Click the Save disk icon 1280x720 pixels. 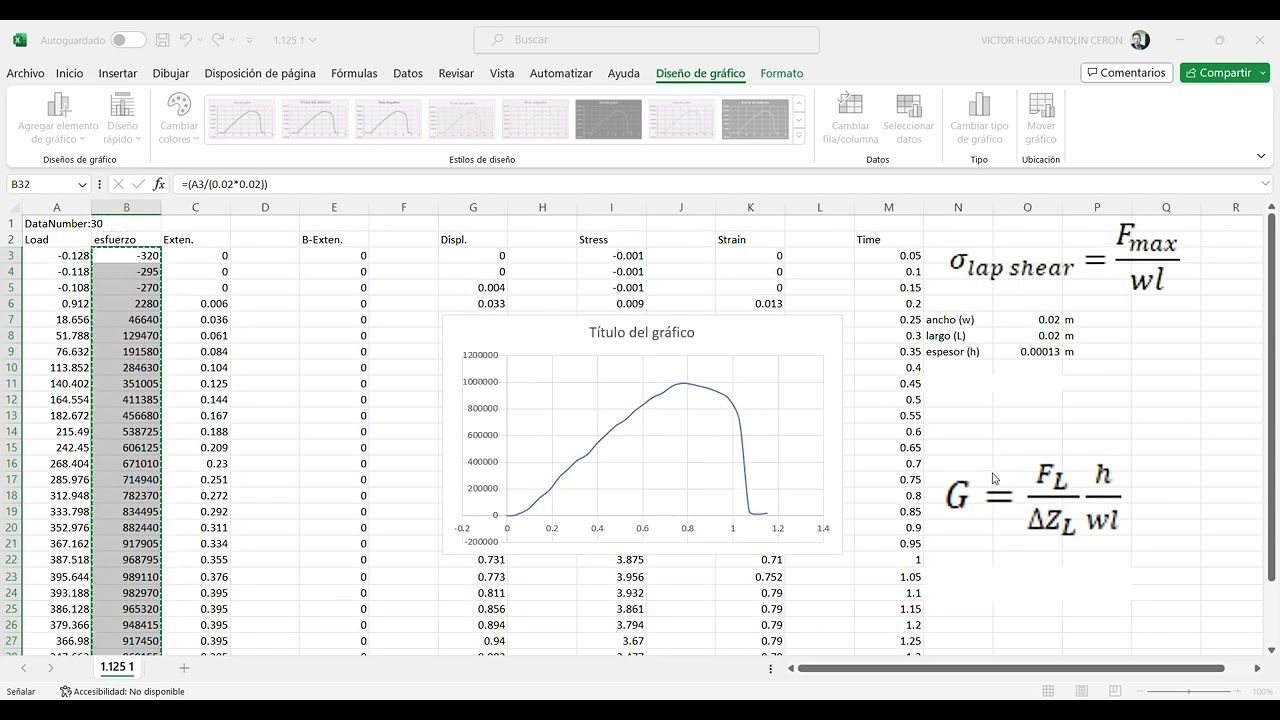(163, 40)
